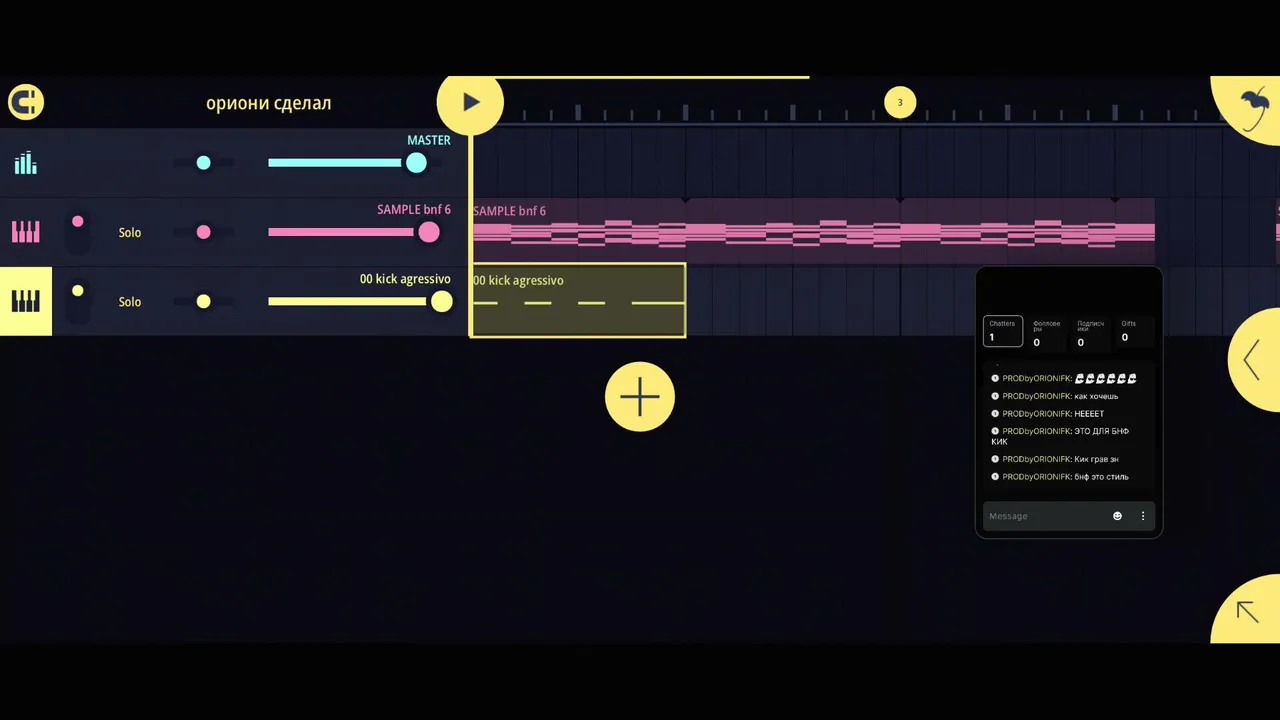The image size is (1280, 720).
Task: Set SAMPLE bnf 6 volume slider
Action: point(354,232)
